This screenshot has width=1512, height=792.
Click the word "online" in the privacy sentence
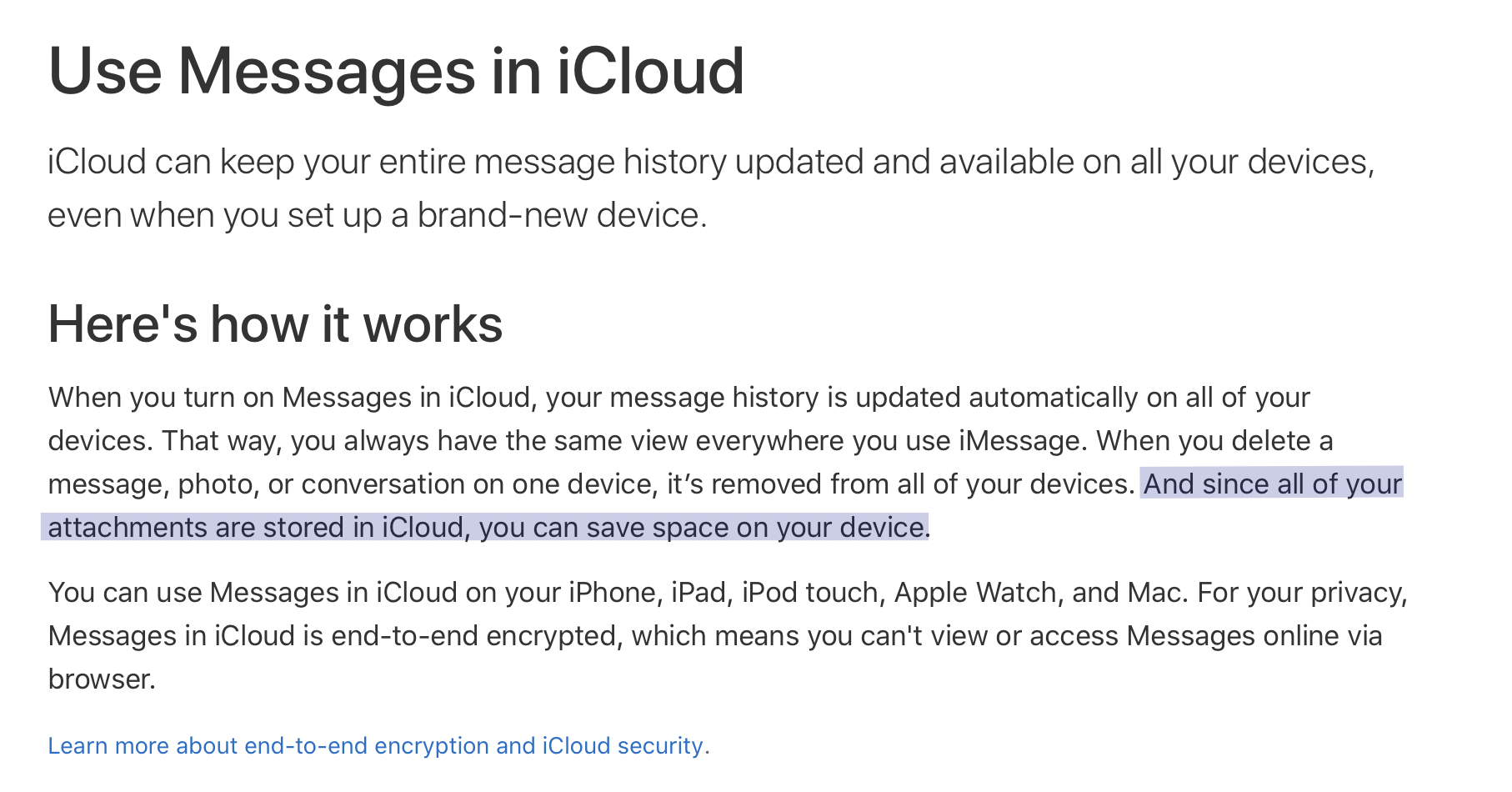click(1300, 635)
